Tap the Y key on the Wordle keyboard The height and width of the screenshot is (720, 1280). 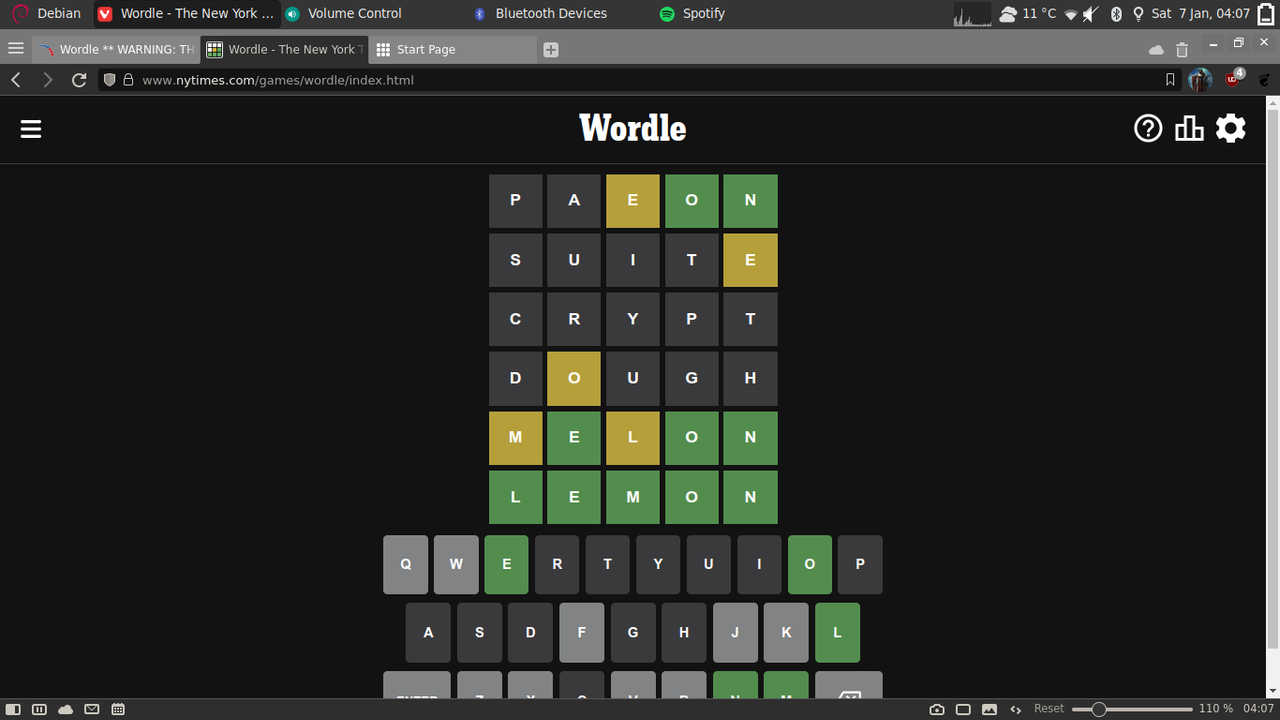tap(658, 565)
